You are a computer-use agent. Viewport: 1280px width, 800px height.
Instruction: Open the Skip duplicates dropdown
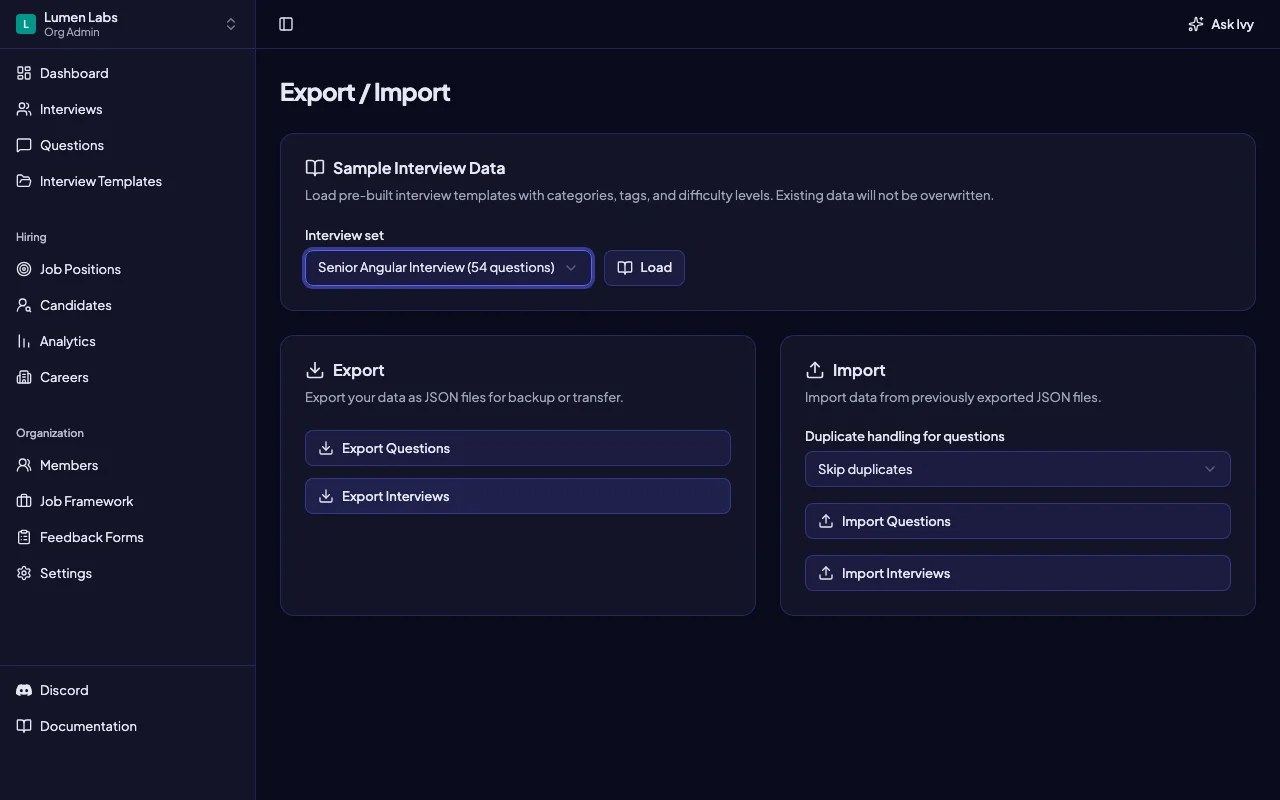coord(1017,469)
